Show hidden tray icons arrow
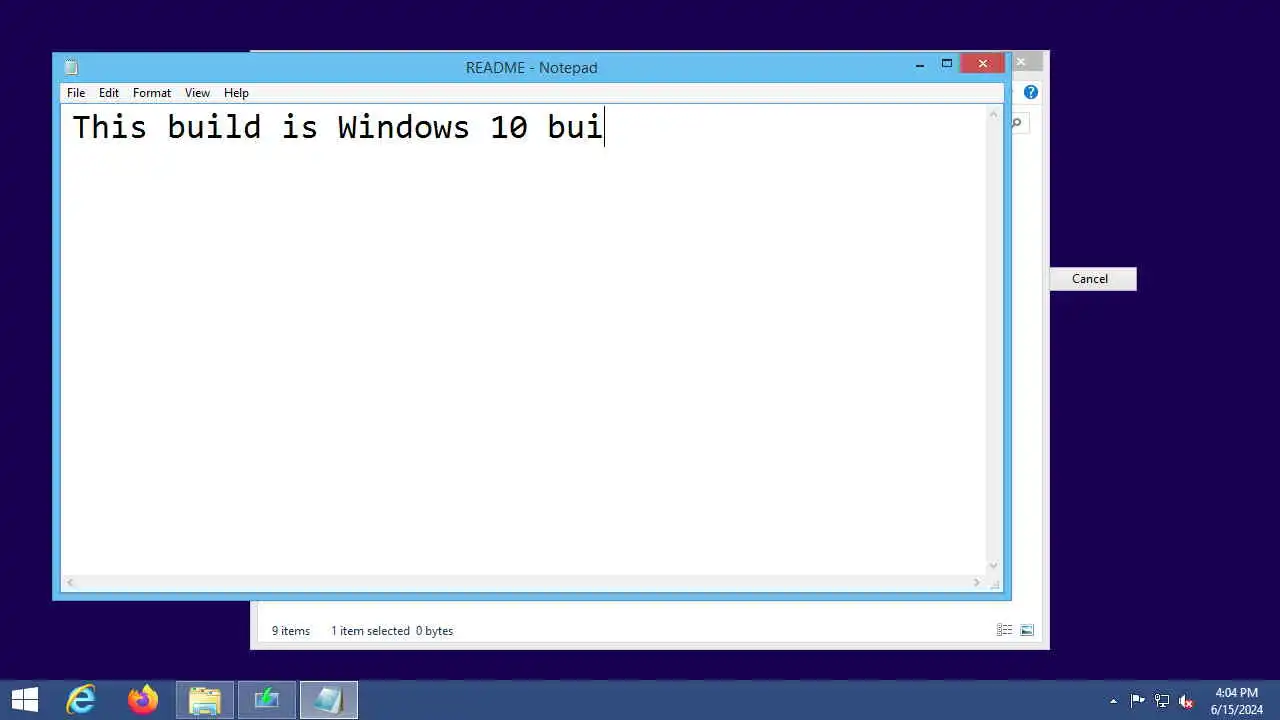 pos(1114,701)
